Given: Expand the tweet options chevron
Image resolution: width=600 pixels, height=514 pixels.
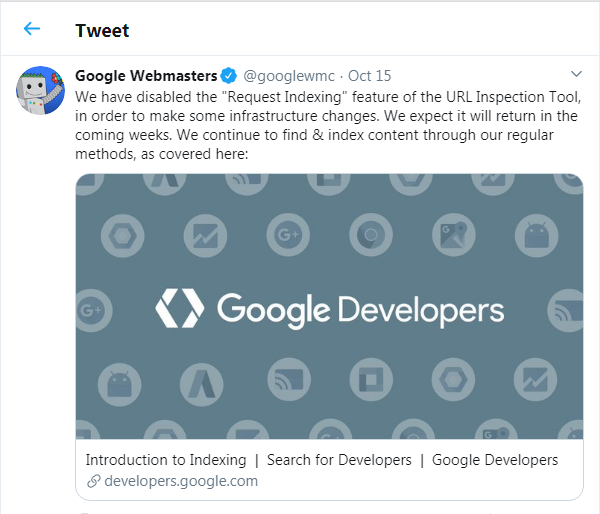Looking at the screenshot, I should click(576, 73).
